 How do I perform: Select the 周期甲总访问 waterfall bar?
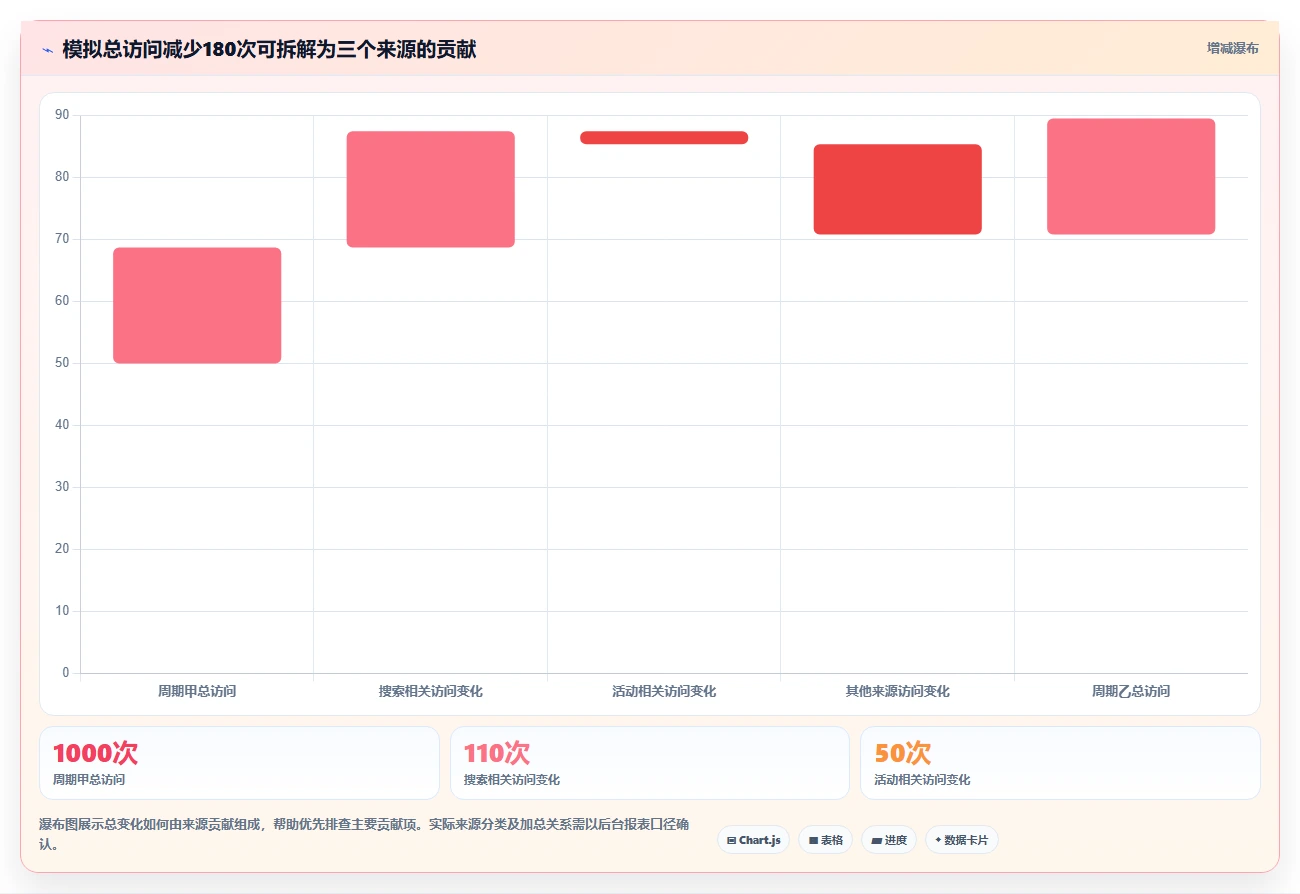tap(197, 305)
